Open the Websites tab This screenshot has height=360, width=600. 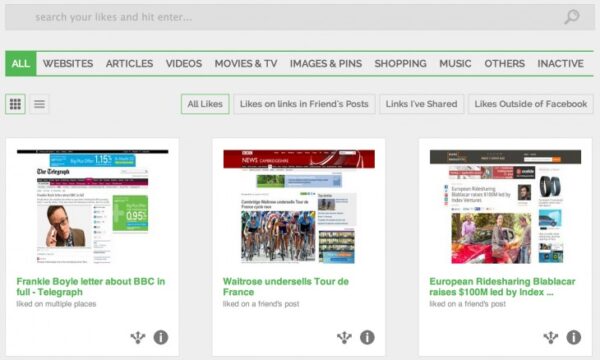point(68,64)
